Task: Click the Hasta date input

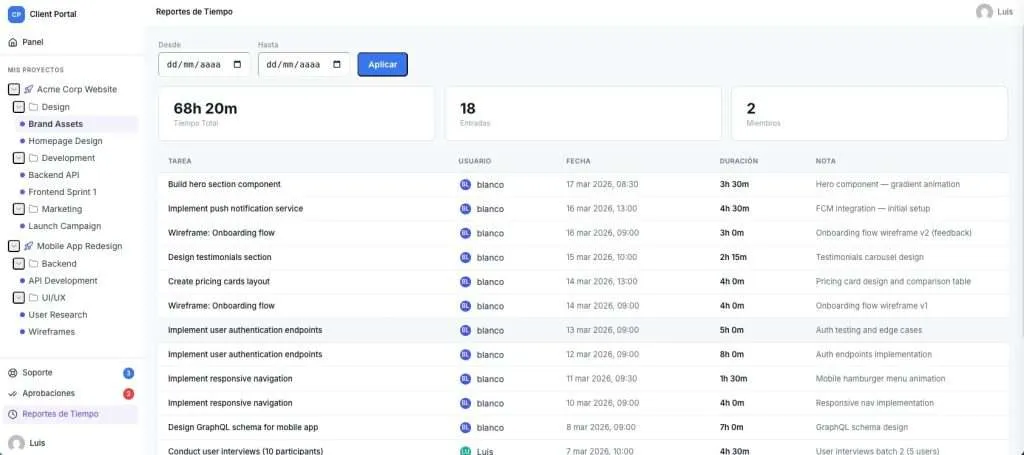Action: coord(304,65)
